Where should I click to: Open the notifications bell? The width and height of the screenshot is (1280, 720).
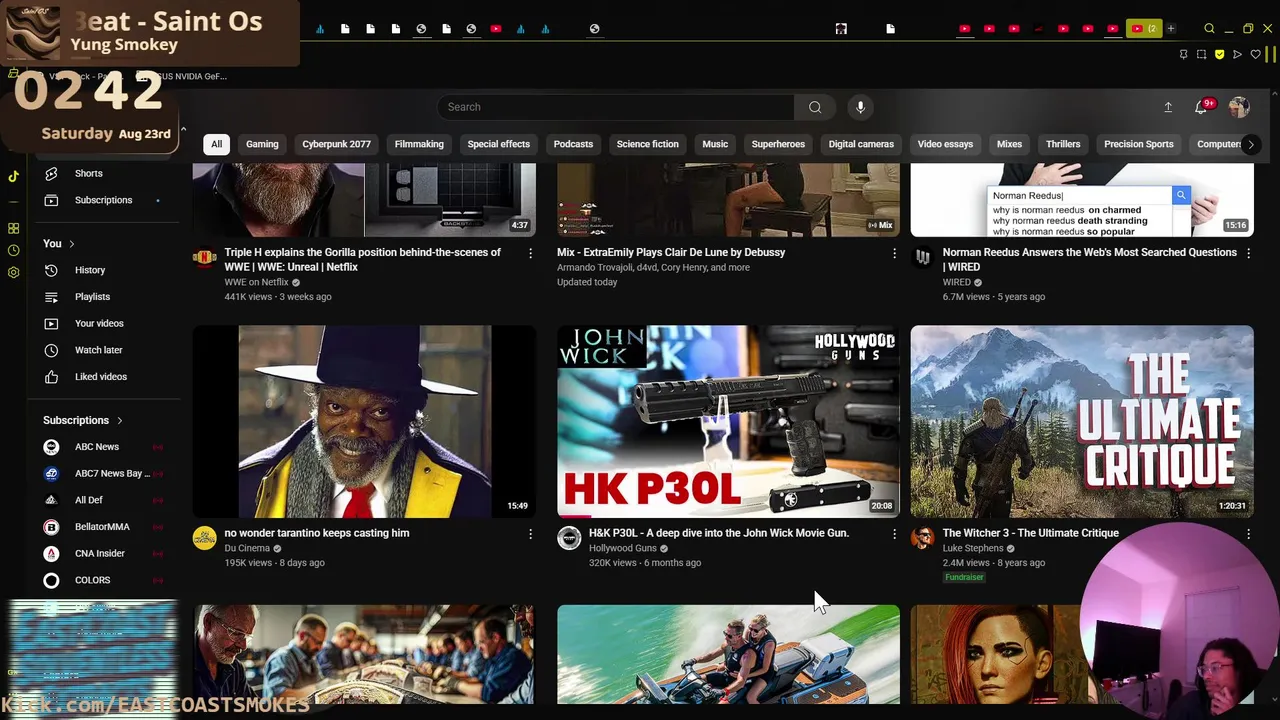[x=1201, y=107]
